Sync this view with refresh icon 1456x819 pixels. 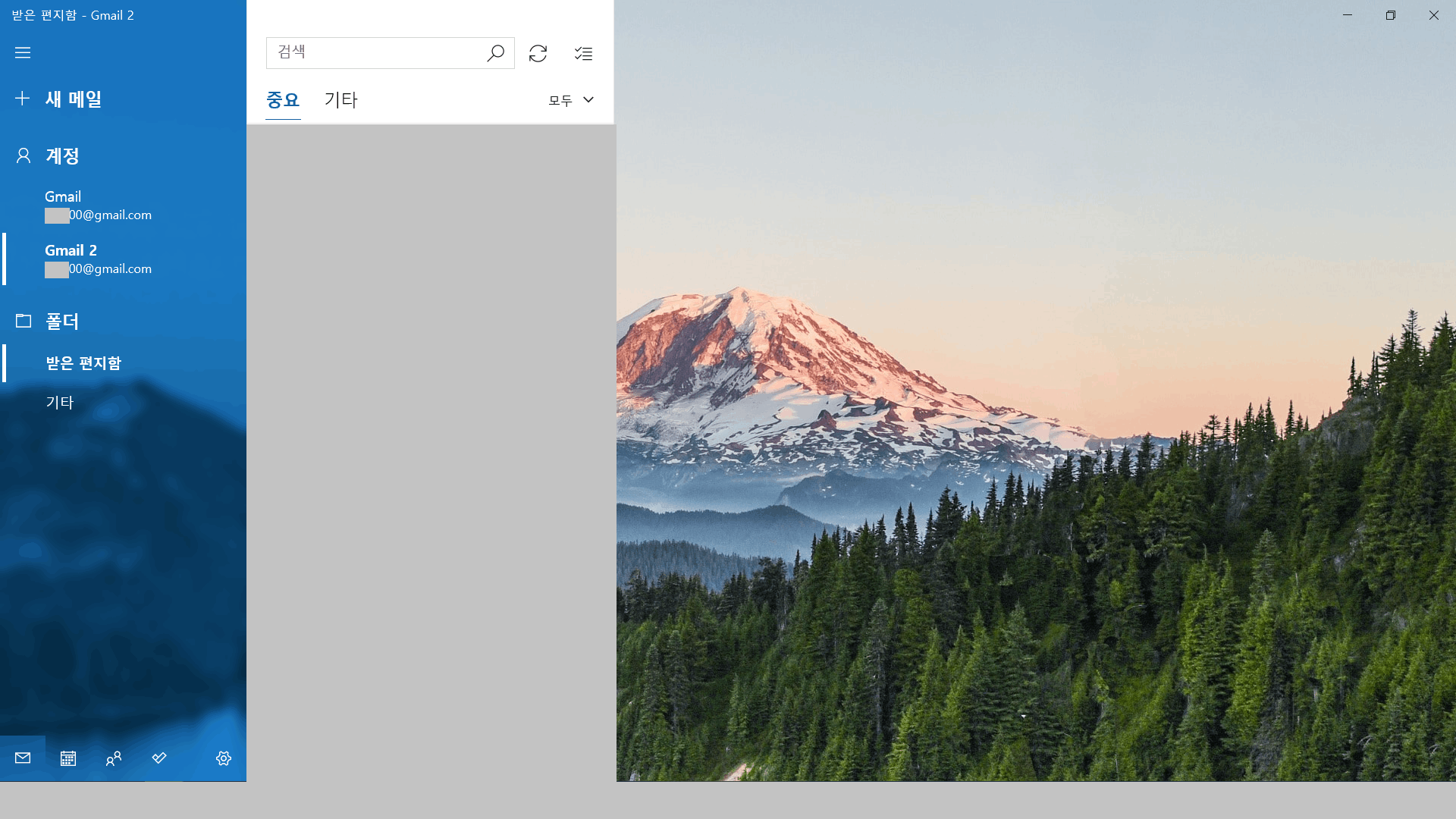pyautogui.click(x=538, y=53)
